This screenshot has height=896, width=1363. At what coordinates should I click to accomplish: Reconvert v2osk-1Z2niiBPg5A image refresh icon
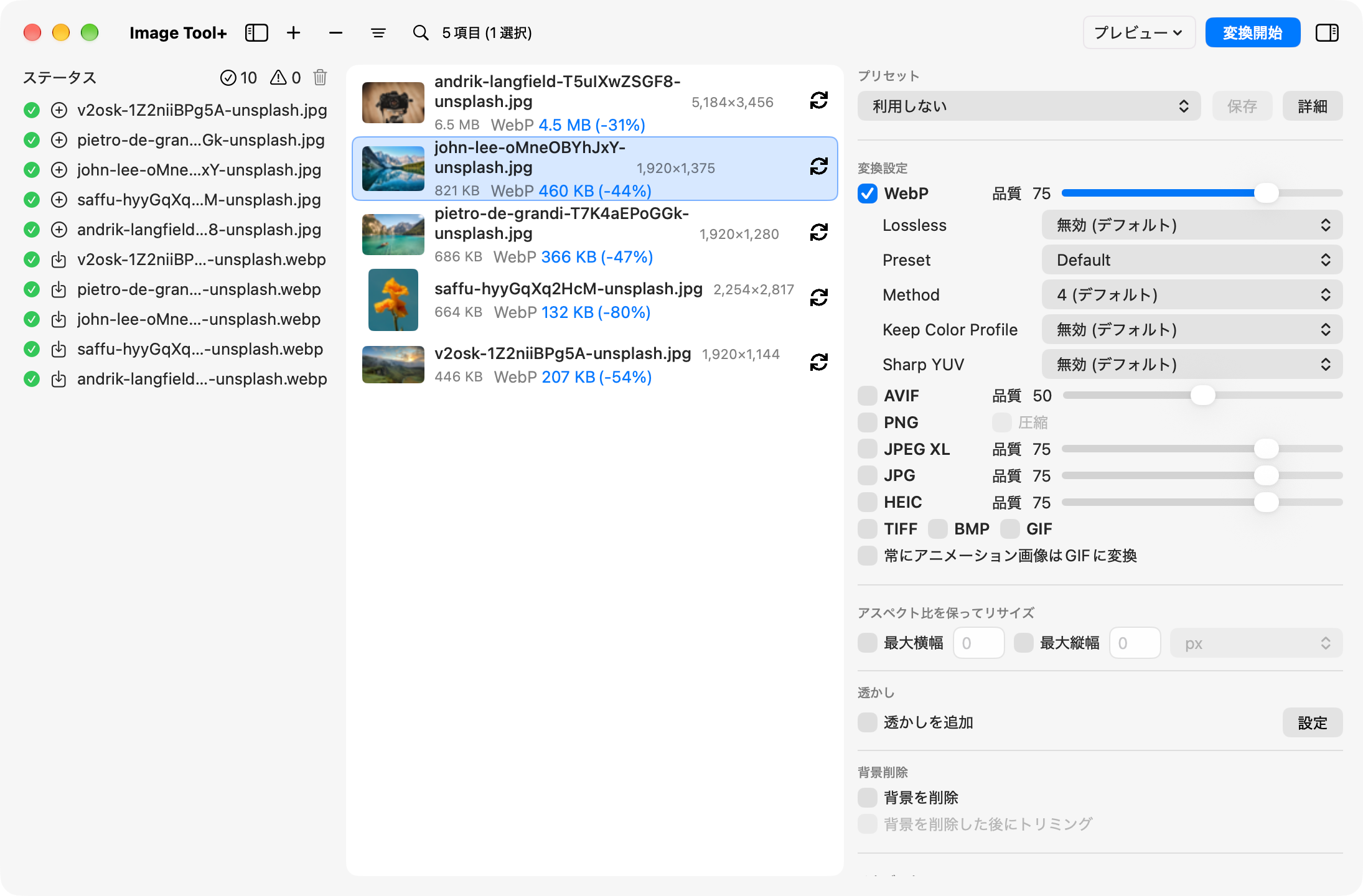pos(819,362)
